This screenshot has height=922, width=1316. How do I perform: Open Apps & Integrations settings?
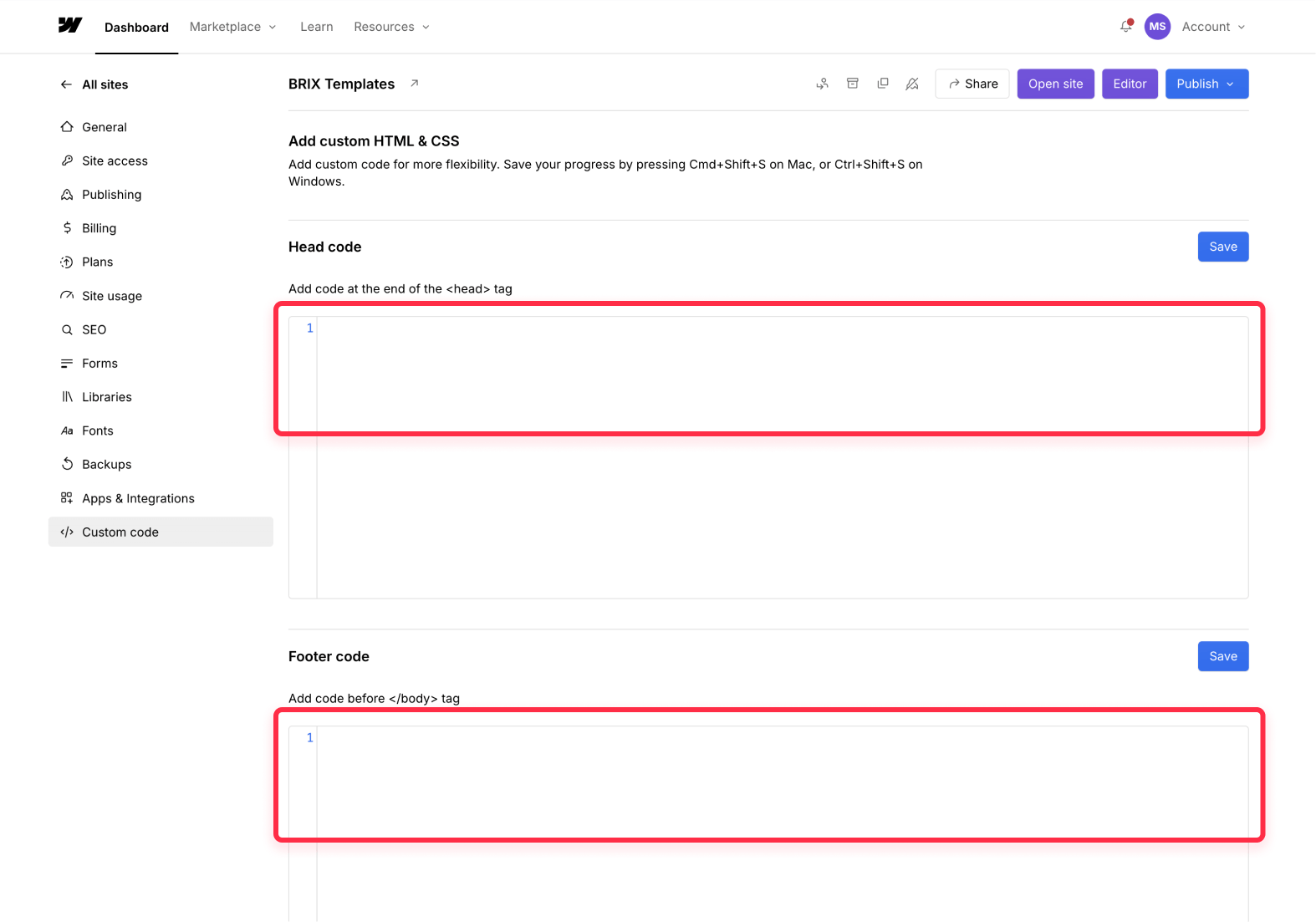[161, 498]
